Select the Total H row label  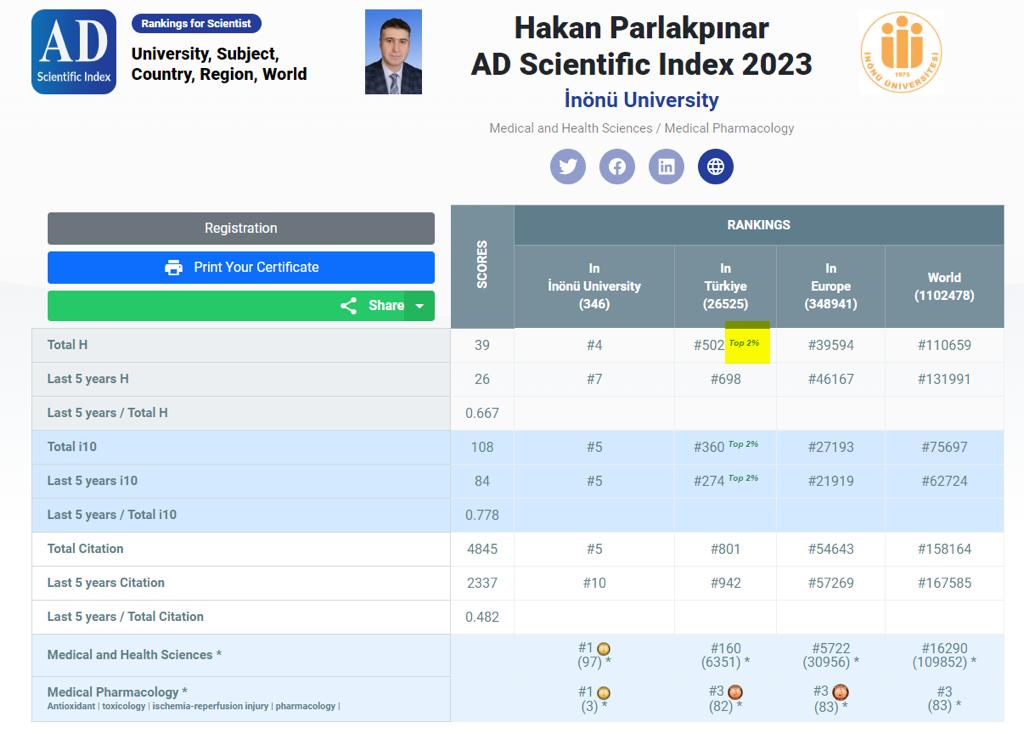click(67, 345)
